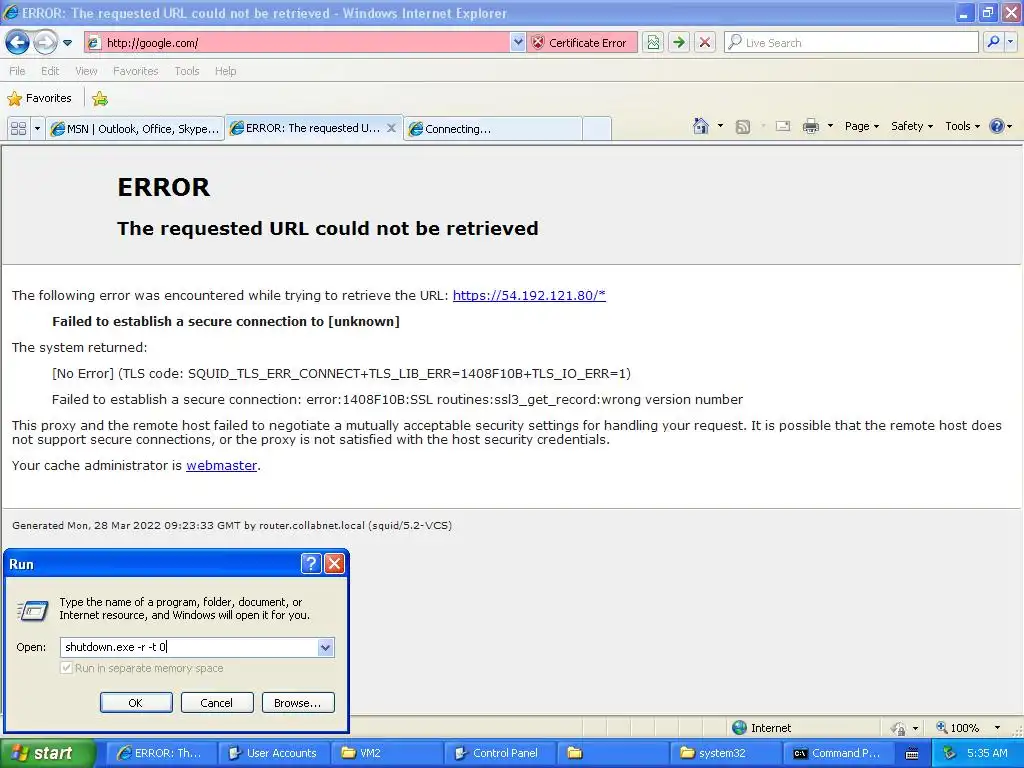Open the Safety command bar menu

(912, 126)
